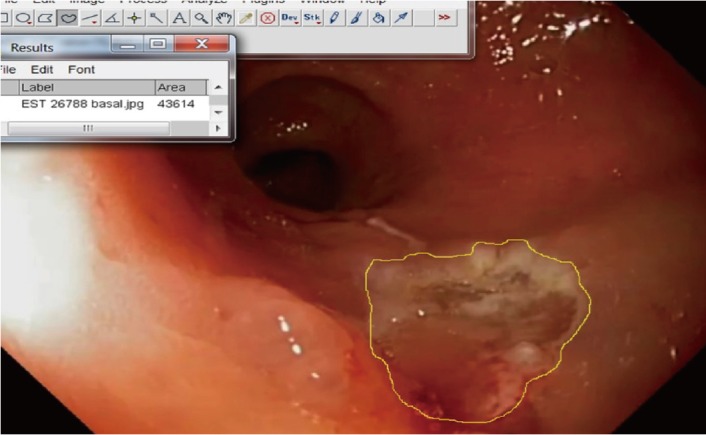
Task: Open the Edit menu in Results window
Action: pos(42,70)
